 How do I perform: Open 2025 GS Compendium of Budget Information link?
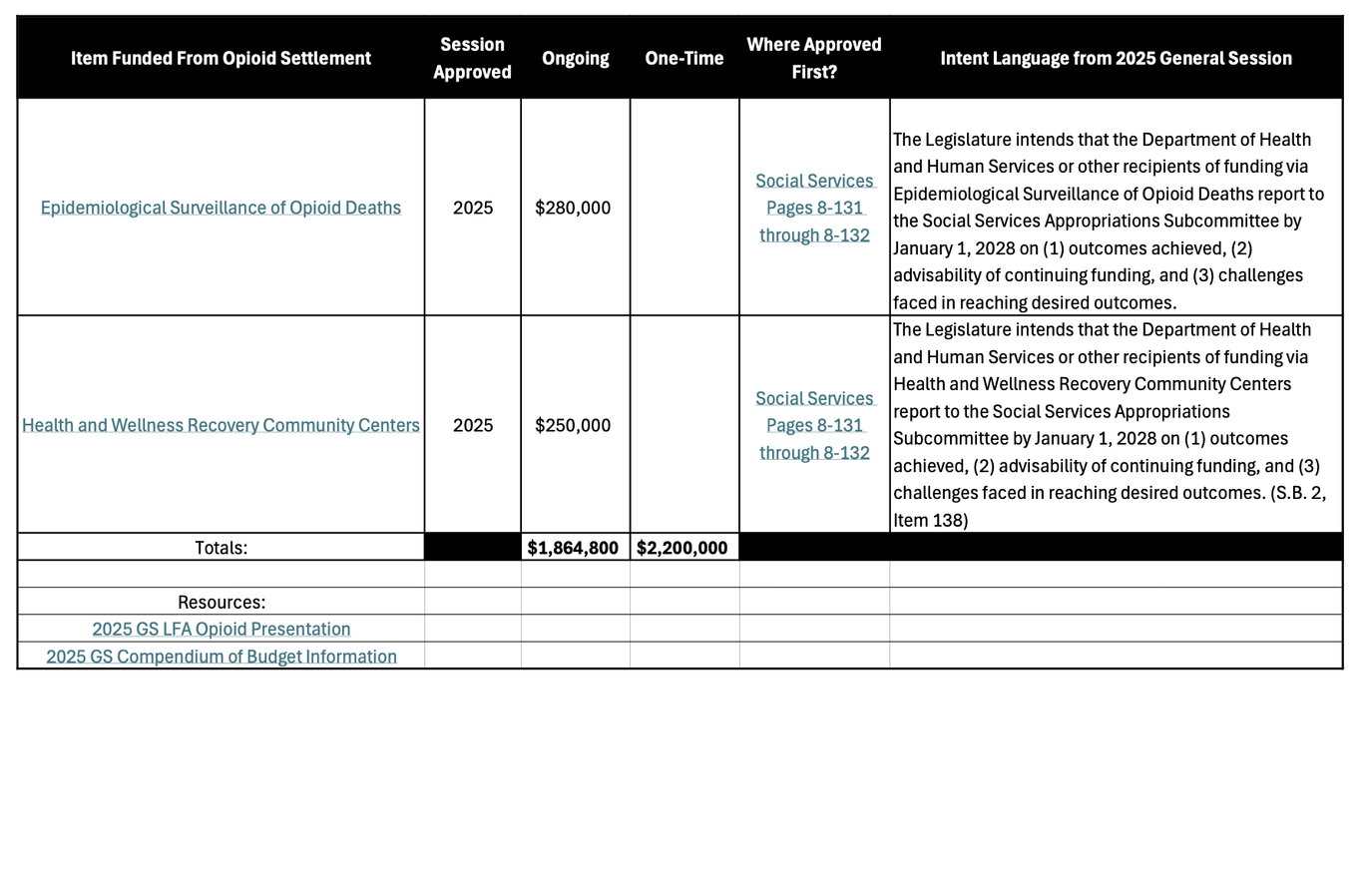click(221, 657)
